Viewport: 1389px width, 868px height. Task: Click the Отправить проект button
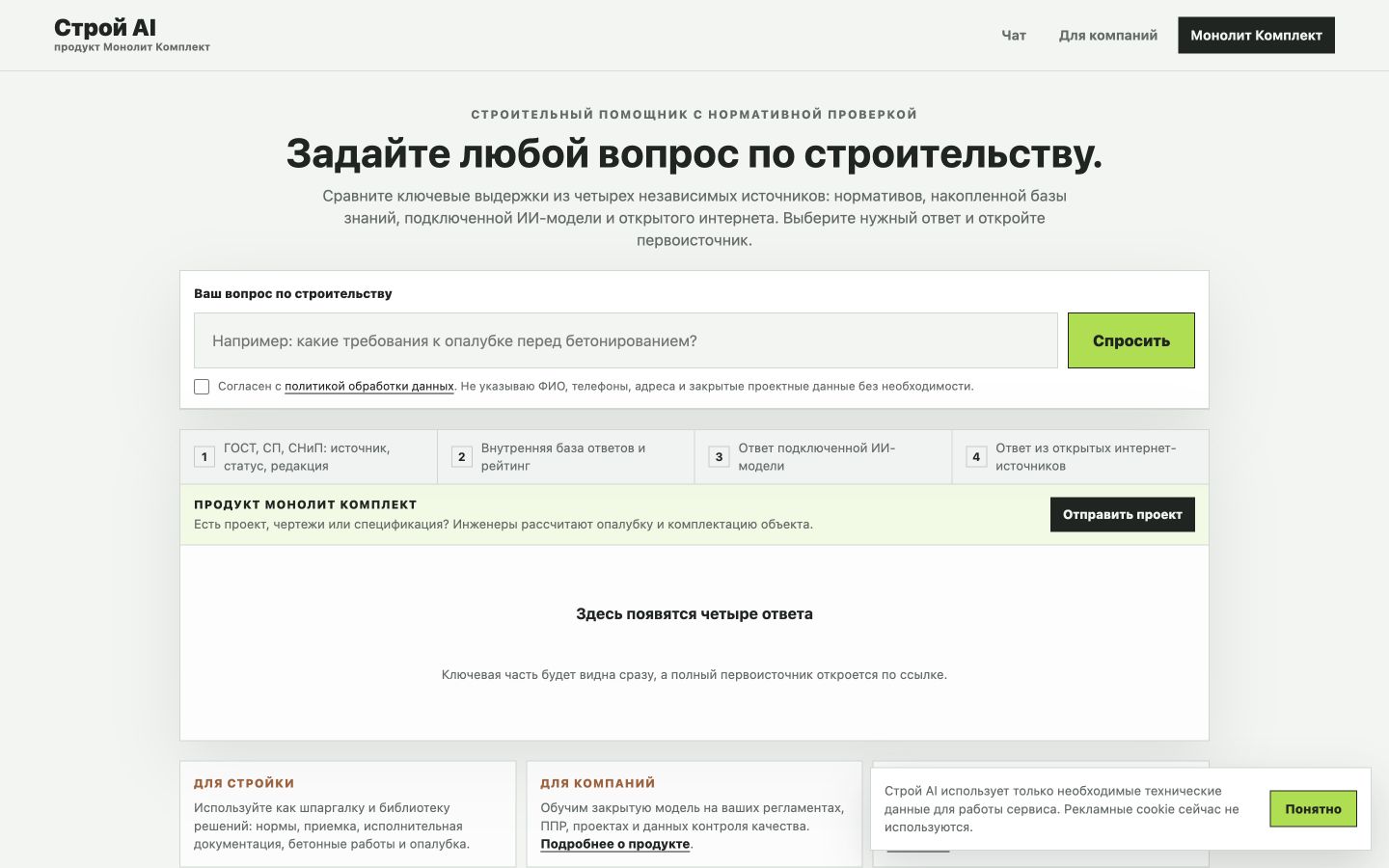[x=1123, y=514]
